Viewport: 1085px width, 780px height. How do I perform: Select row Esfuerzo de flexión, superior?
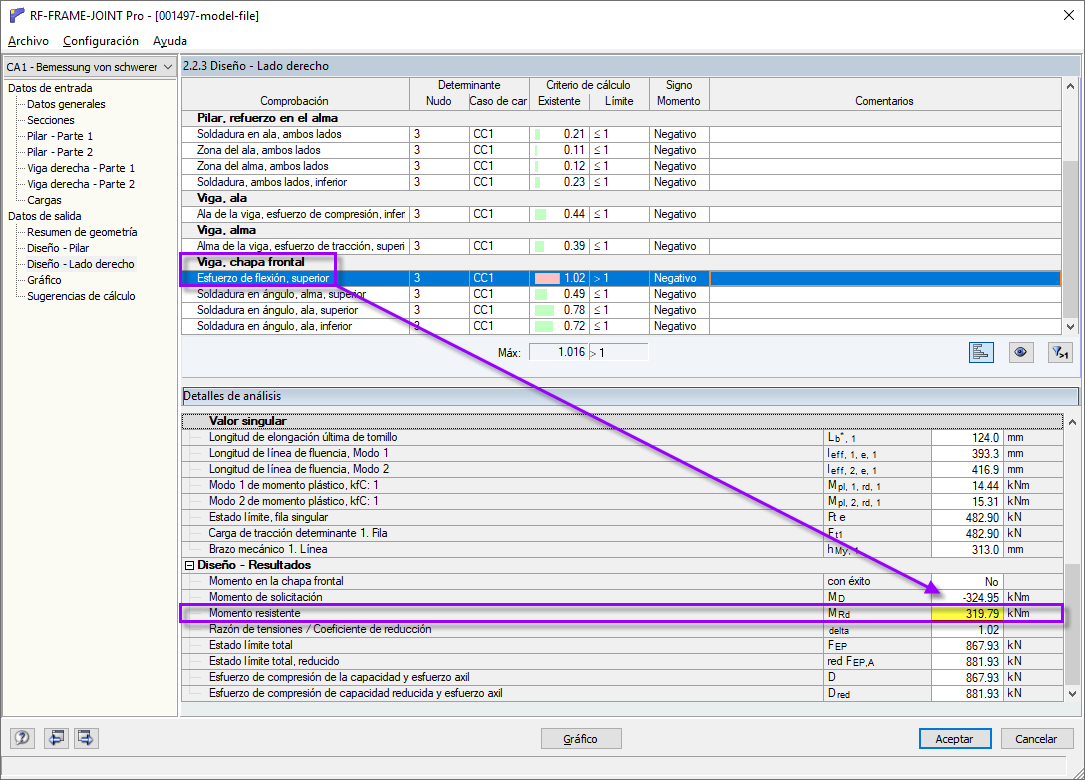[x=621, y=278]
